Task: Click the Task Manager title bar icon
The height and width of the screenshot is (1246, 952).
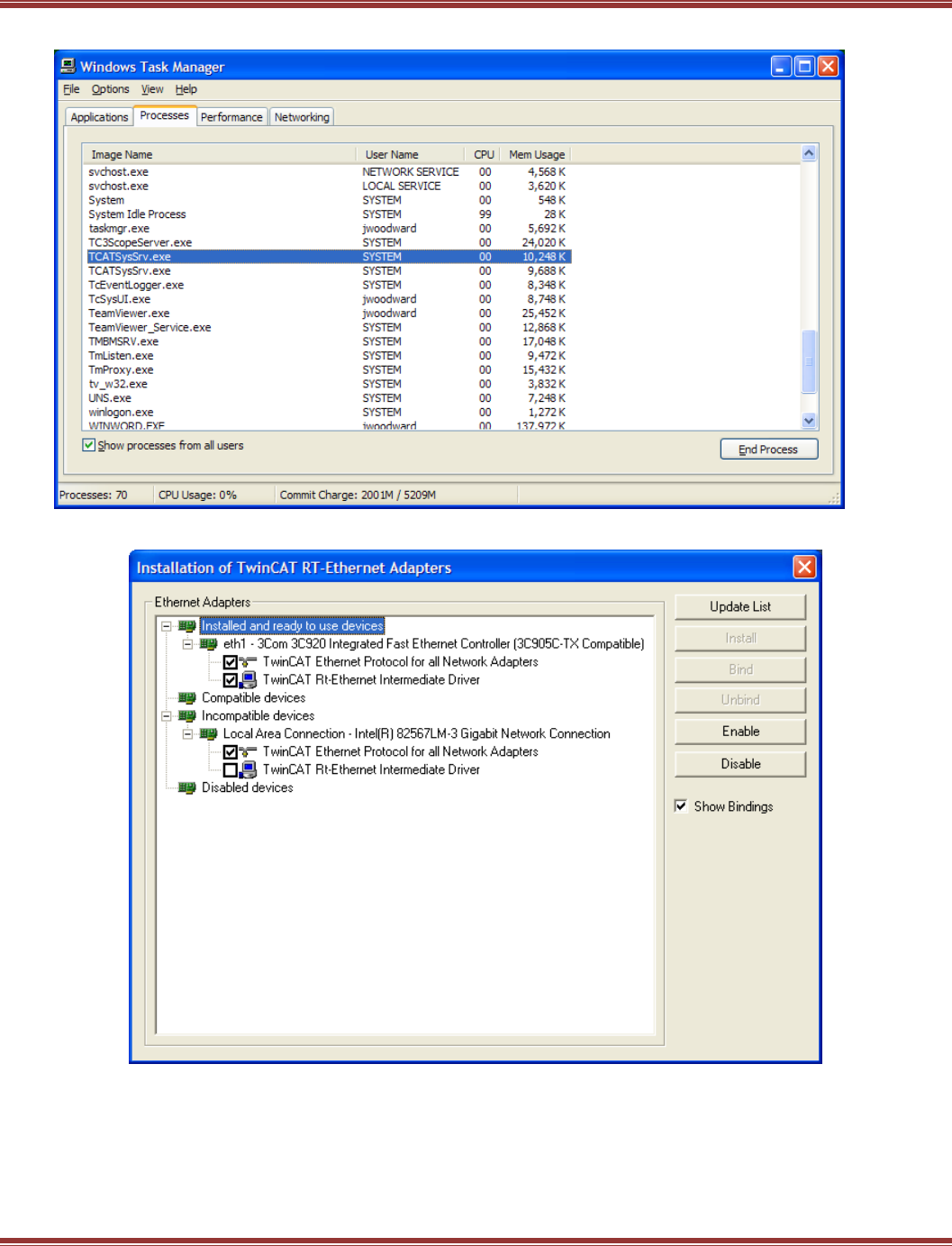Action: point(68,66)
